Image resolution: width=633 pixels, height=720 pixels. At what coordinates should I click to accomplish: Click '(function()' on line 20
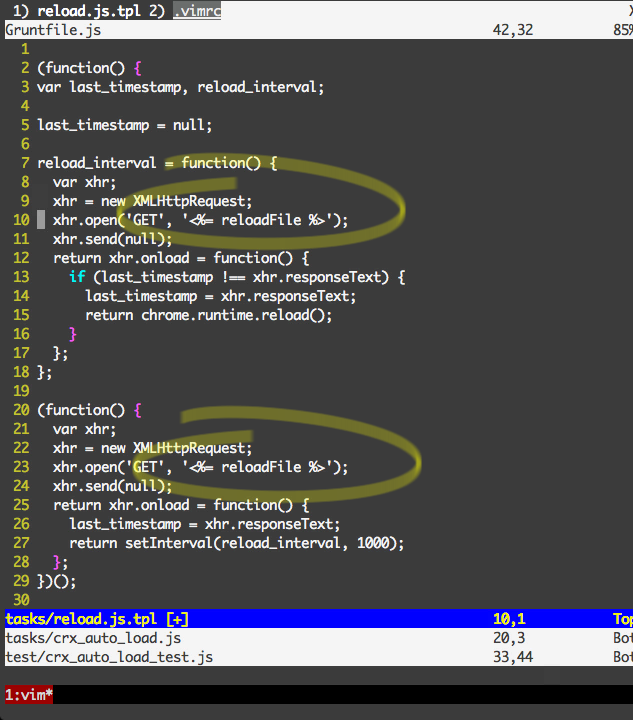pos(81,410)
